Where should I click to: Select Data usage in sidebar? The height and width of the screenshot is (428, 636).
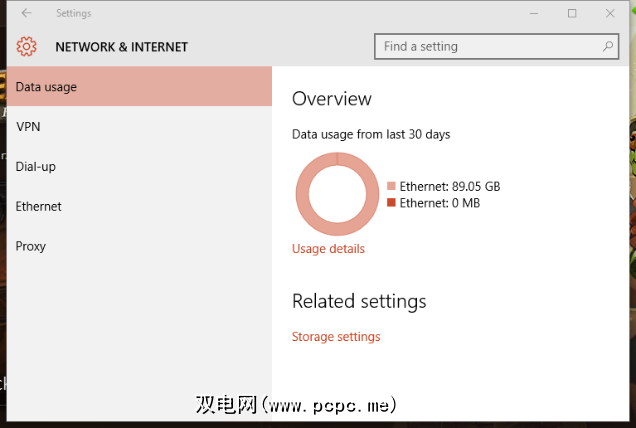(138, 87)
